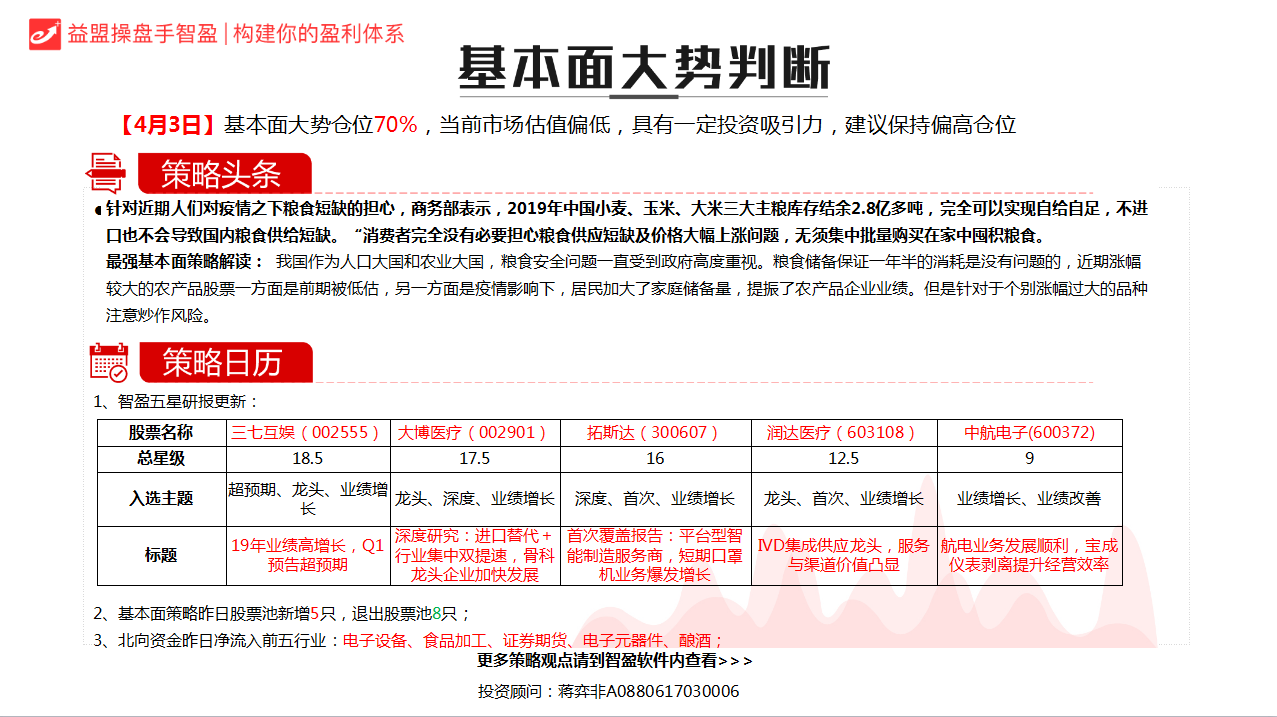The height and width of the screenshot is (717, 1277).
Task: Open stock 三七互娱（002555）
Action: pyautogui.click(x=307, y=433)
